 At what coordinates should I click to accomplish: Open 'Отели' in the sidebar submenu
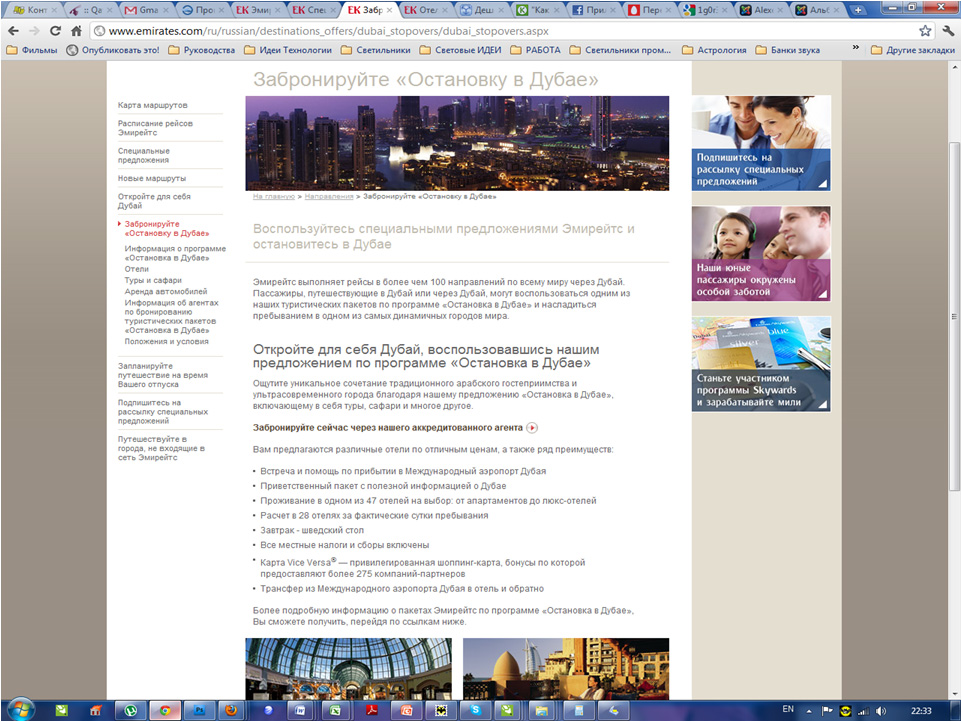click(137, 269)
